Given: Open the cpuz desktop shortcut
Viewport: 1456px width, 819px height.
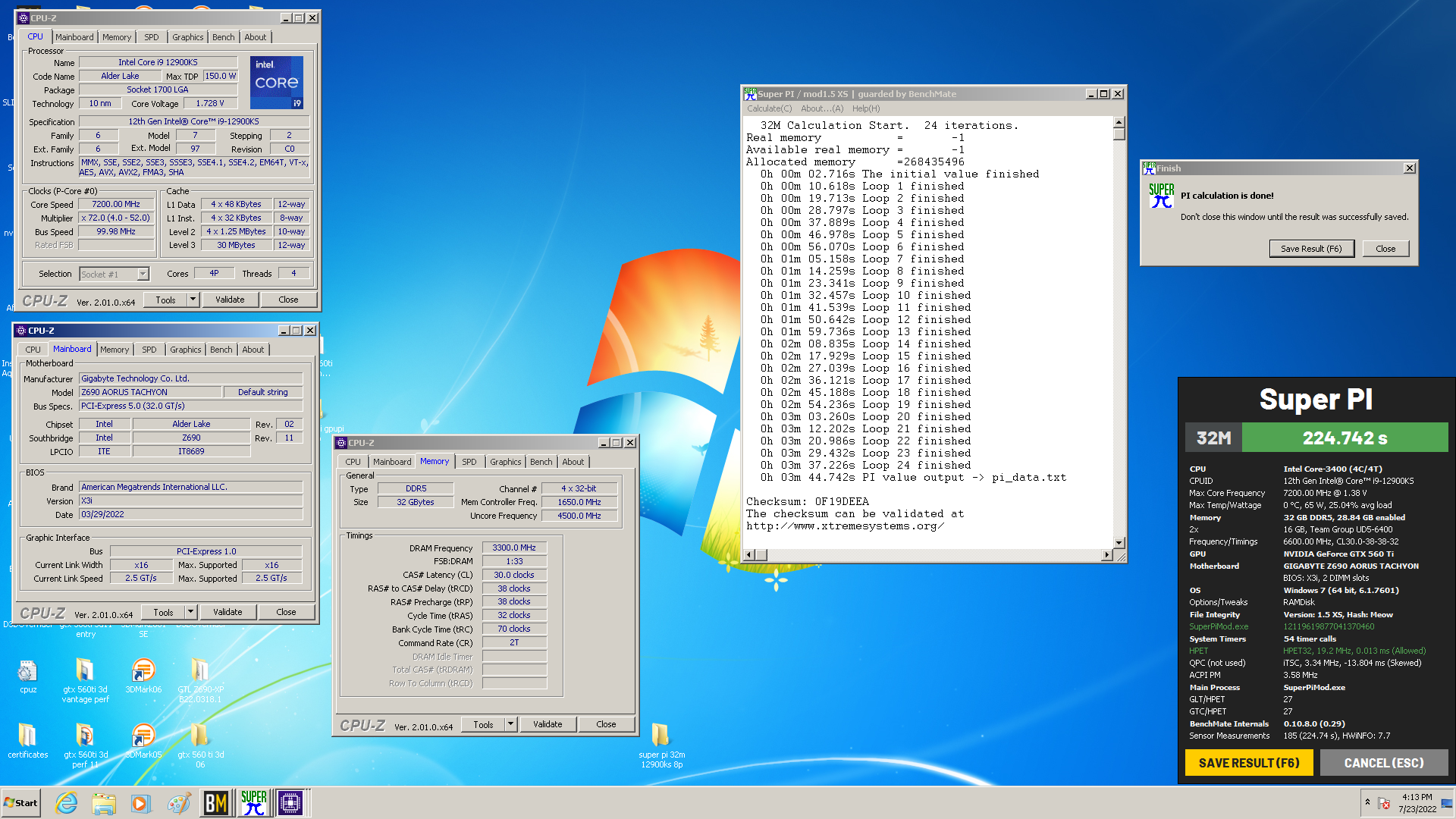Looking at the screenshot, I should point(27,675).
